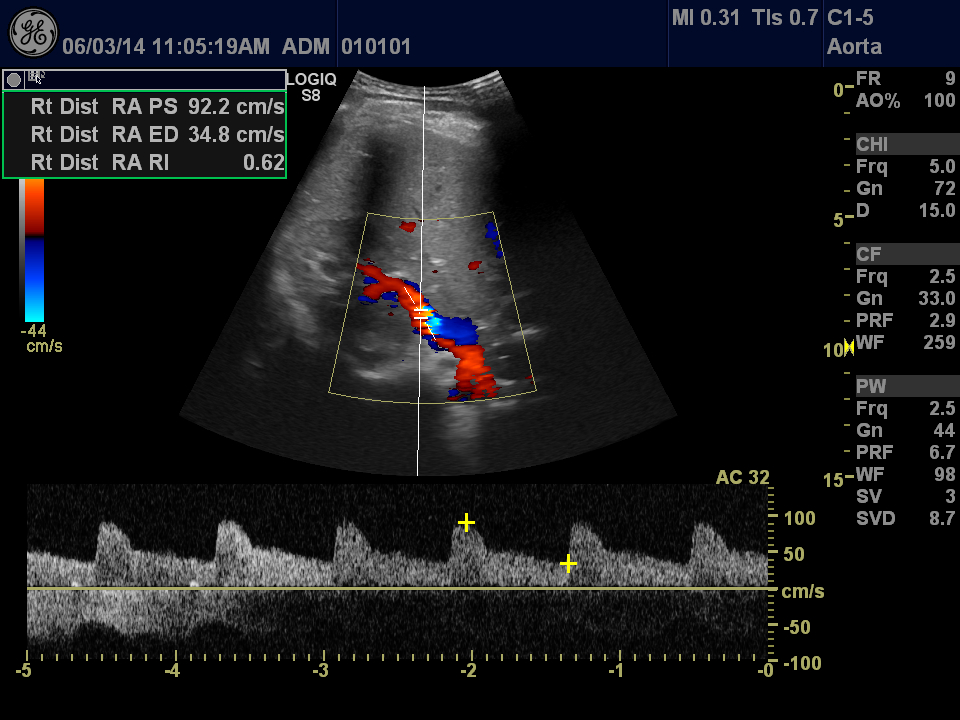Screen dimensions: 960x720
Task: Click the patient ID 010101 field
Action: pos(376,46)
